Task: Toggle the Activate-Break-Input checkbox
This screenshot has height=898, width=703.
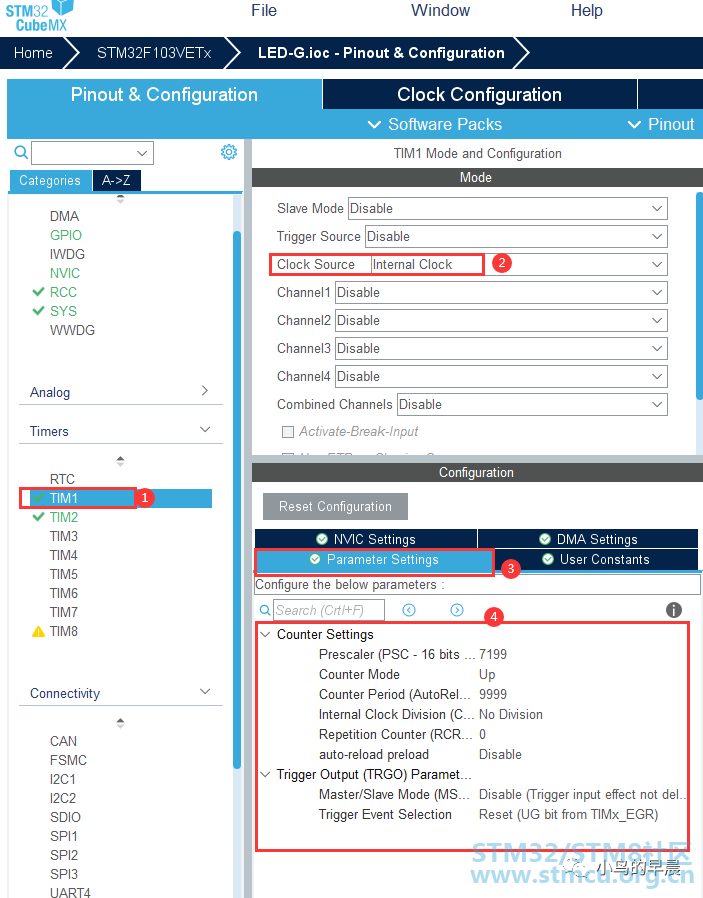Action: coord(288,432)
